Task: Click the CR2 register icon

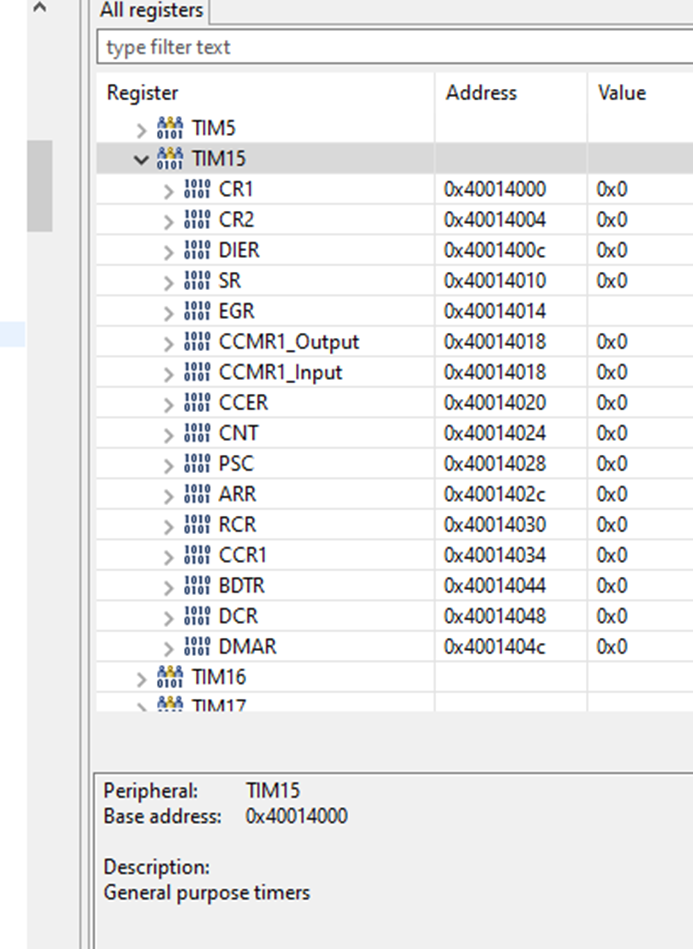Action: coord(197,219)
